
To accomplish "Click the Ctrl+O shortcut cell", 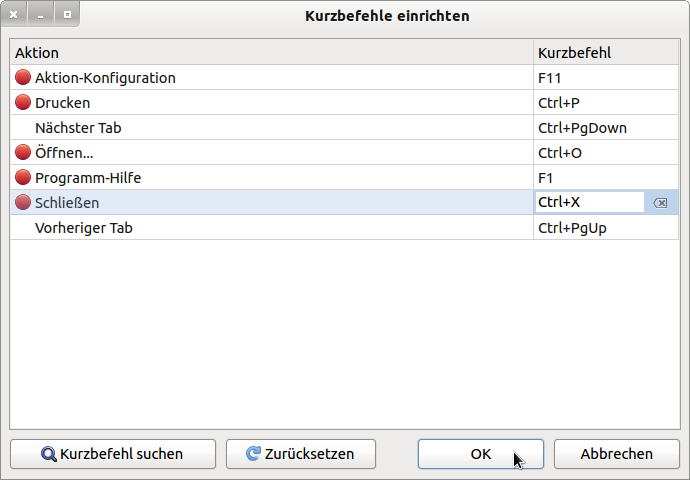I will coord(605,152).
